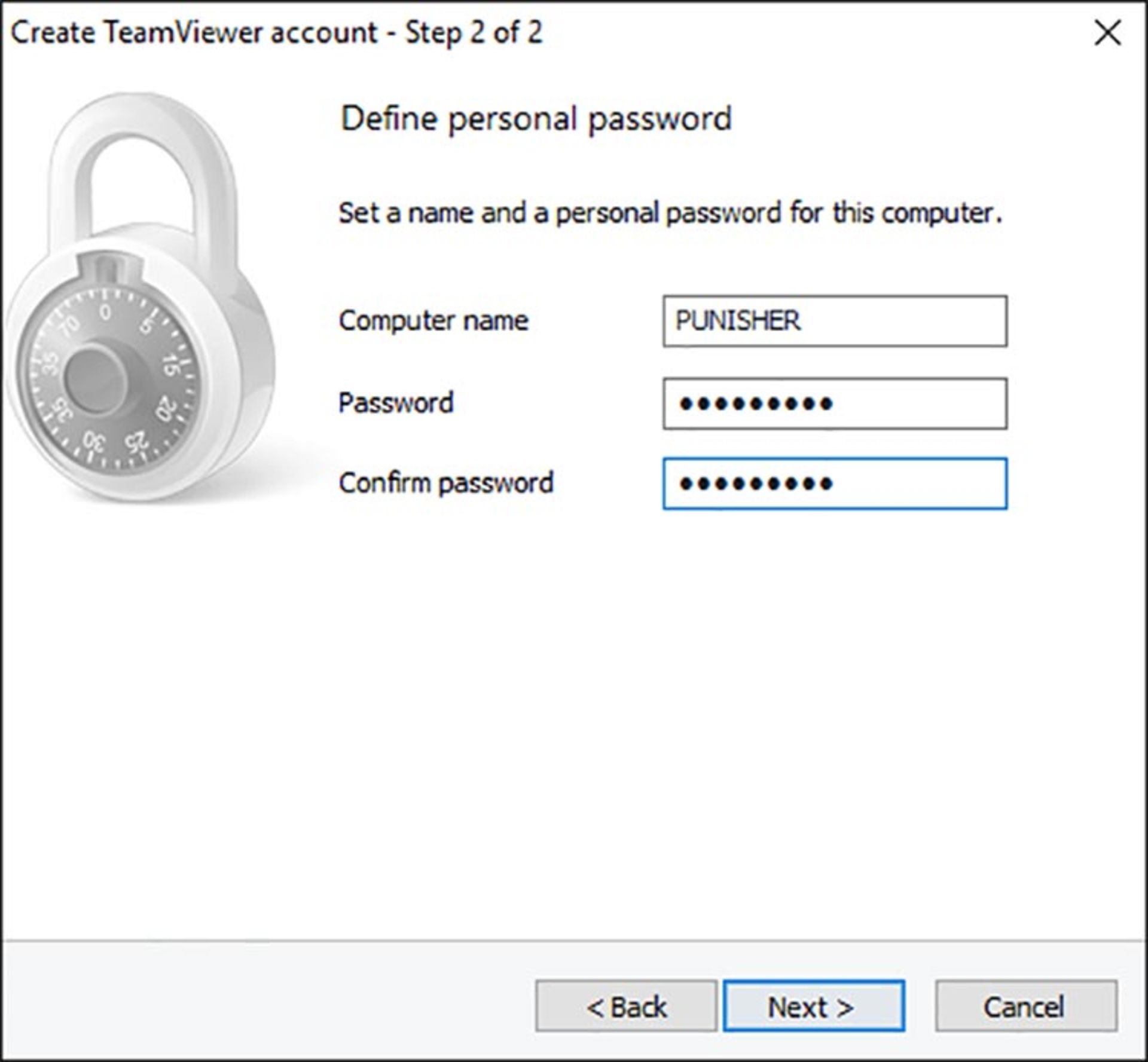1148x1062 pixels.
Task: Go back with the Back button
Action: point(625,1006)
